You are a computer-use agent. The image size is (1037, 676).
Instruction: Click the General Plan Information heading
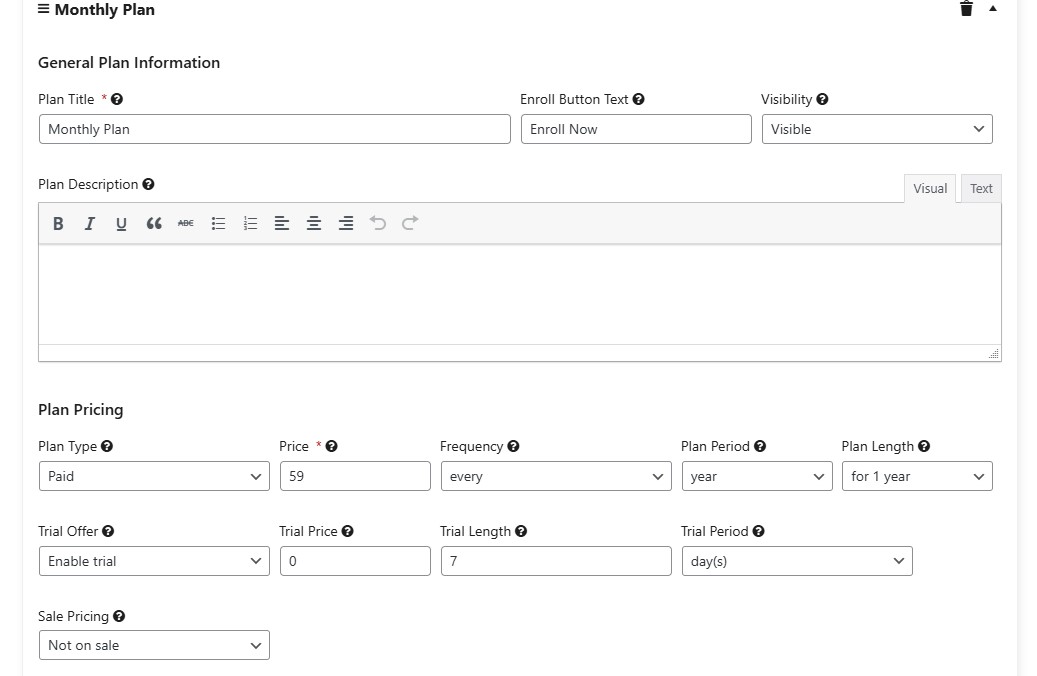(x=129, y=63)
